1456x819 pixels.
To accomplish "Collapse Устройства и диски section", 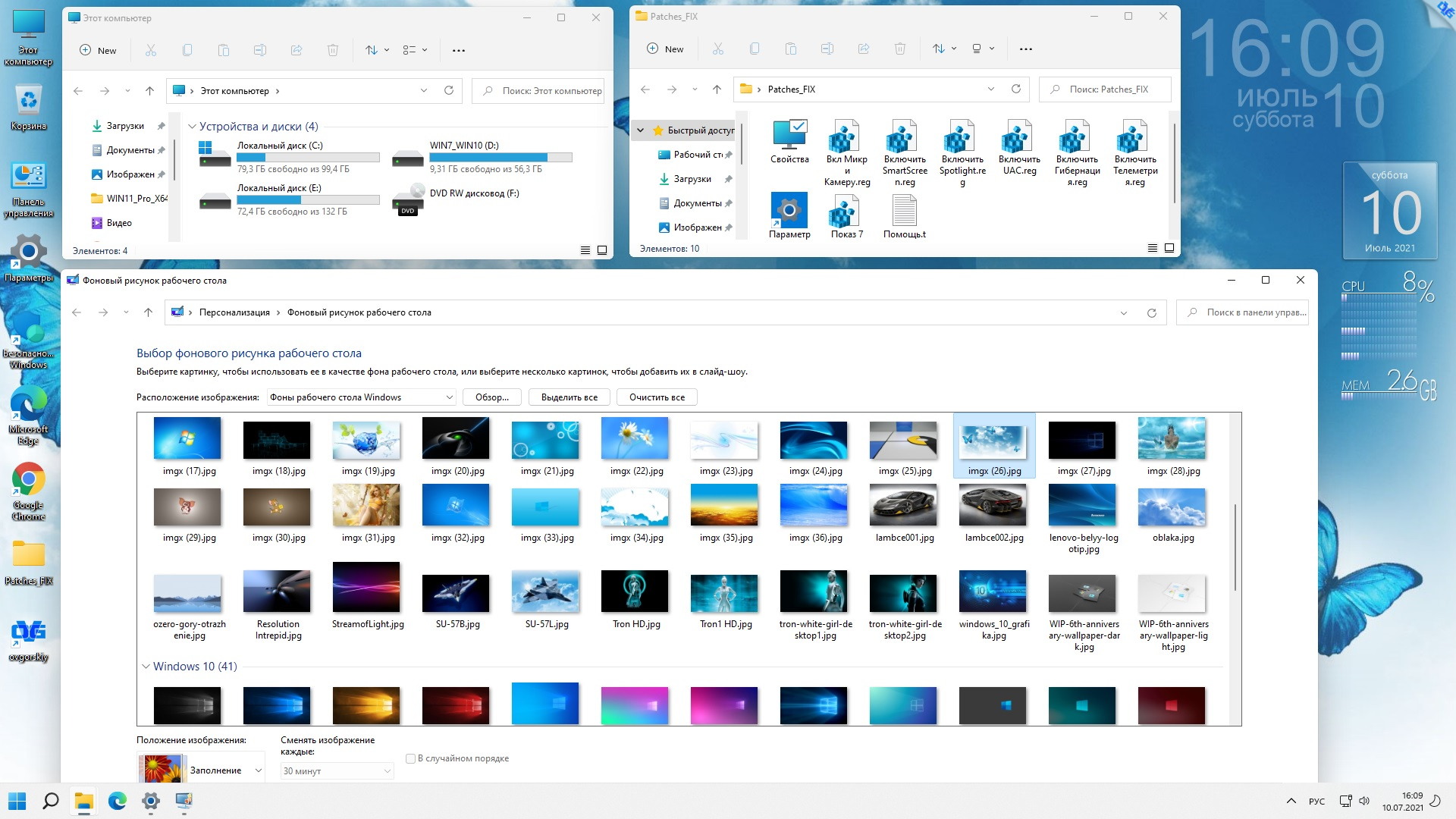I will tap(192, 127).
